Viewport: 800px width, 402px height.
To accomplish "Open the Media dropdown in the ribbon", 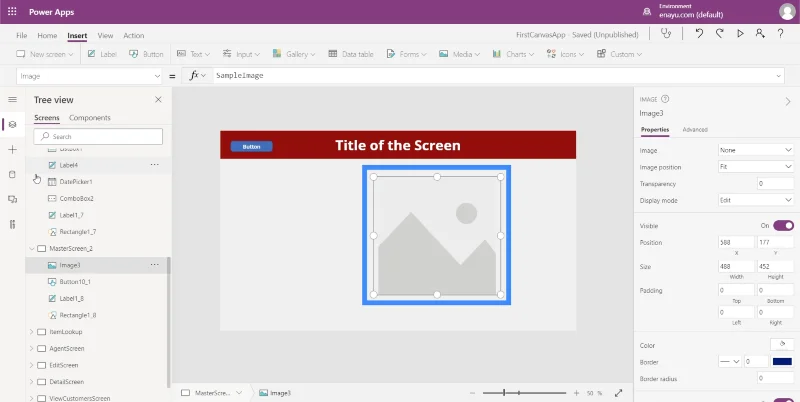I will pyautogui.click(x=459, y=54).
